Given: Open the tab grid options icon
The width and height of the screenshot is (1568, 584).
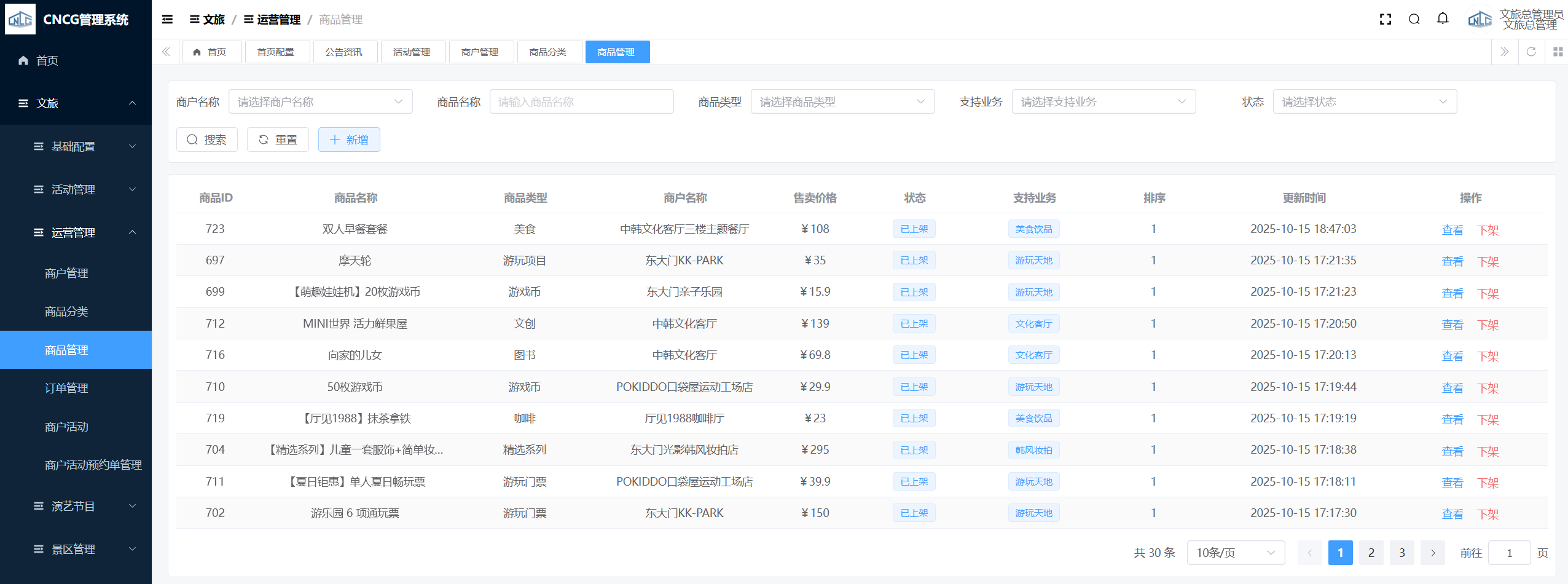Looking at the screenshot, I should point(1558,52).
